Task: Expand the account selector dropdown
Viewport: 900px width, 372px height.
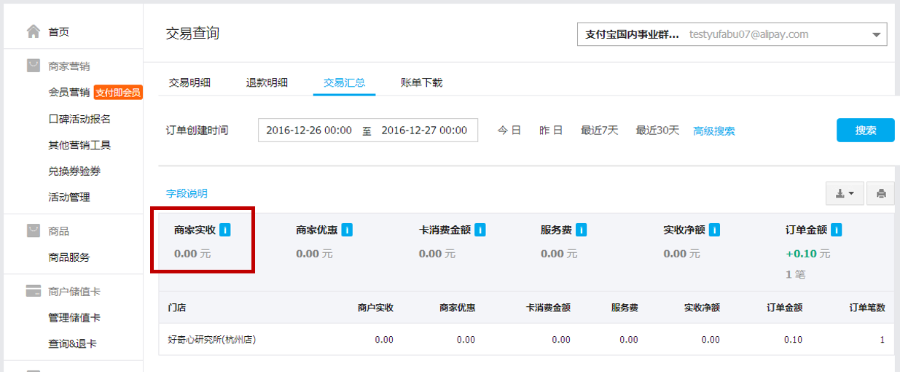Action: 732,34
